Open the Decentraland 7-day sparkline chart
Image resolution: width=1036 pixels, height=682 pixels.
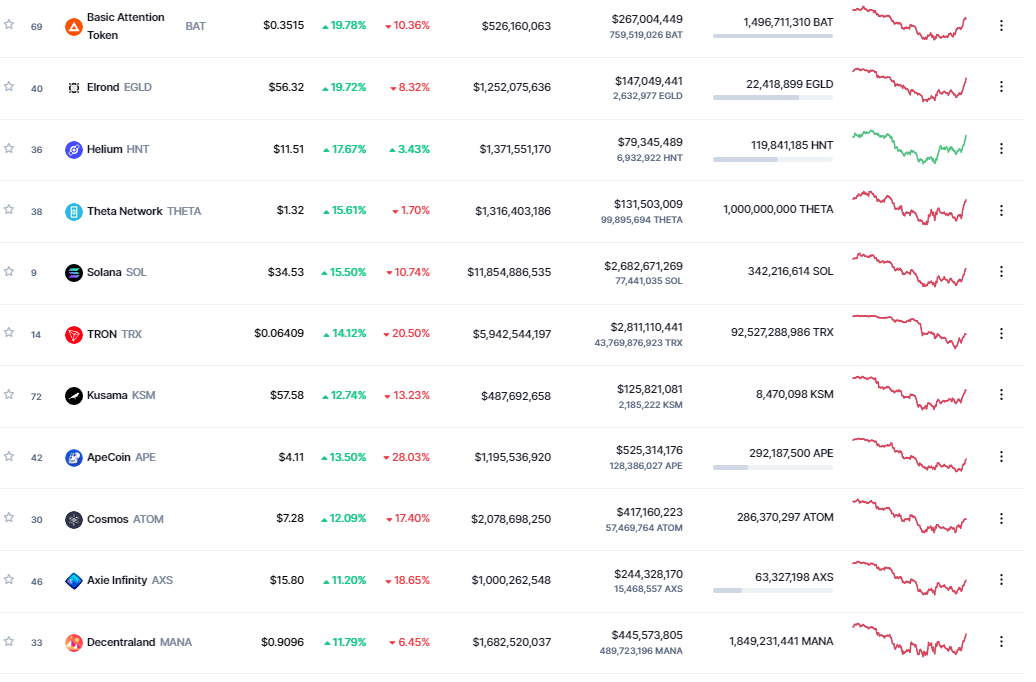[x=909, y=640]
